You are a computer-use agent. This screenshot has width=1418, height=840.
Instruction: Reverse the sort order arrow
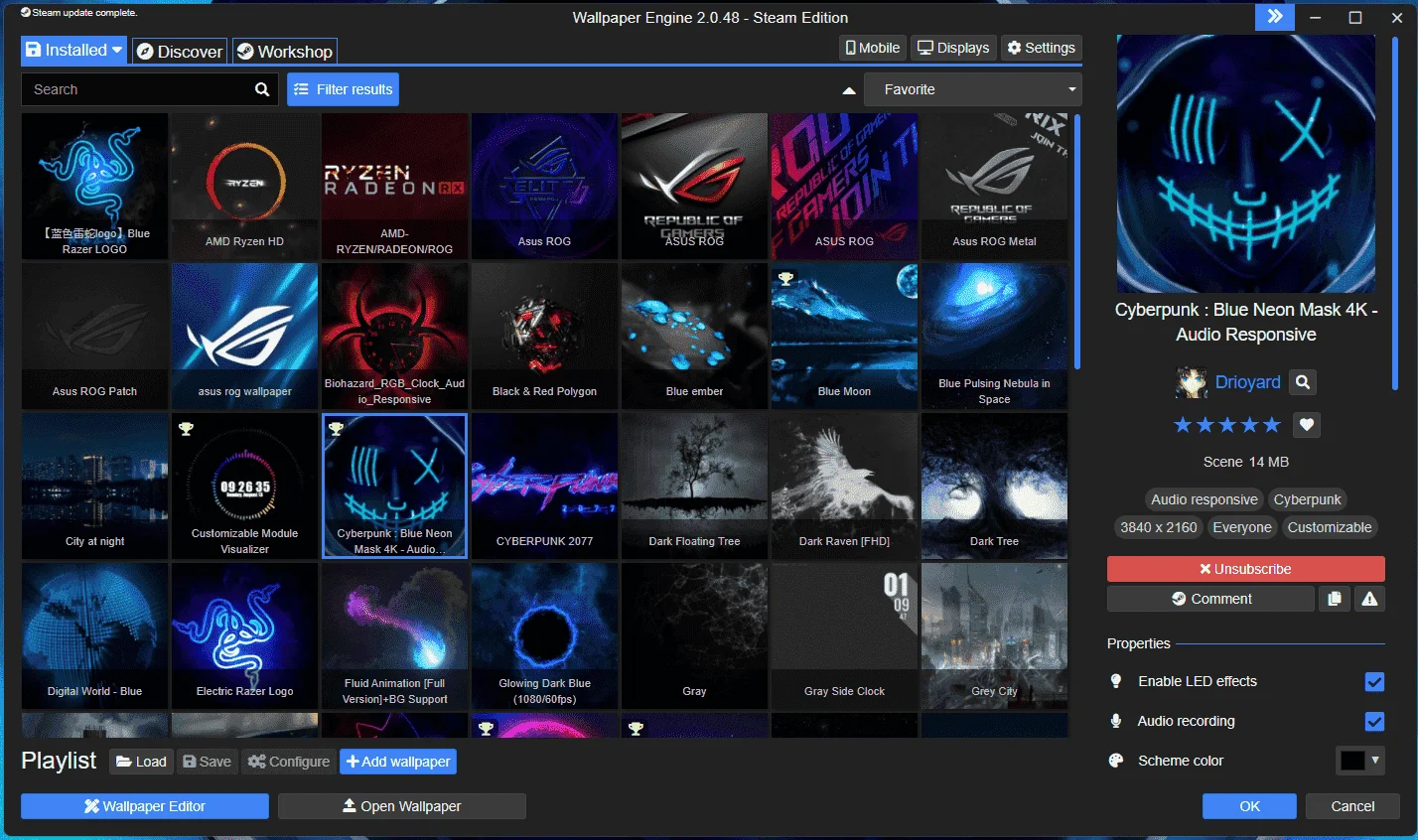(x=849, y=90)
